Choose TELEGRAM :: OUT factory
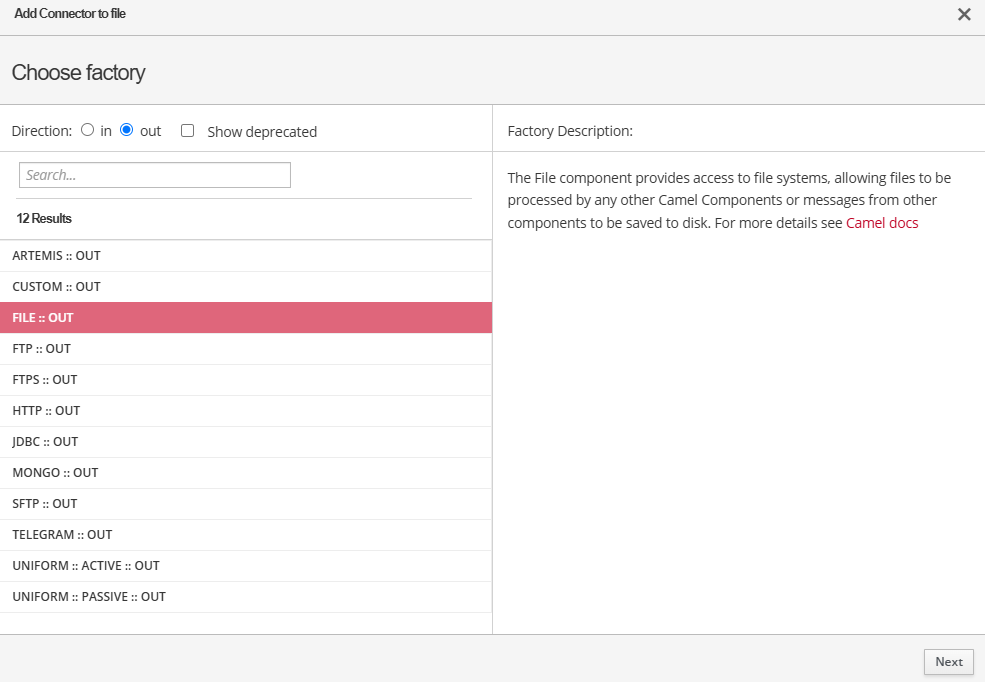 [62, 535]
